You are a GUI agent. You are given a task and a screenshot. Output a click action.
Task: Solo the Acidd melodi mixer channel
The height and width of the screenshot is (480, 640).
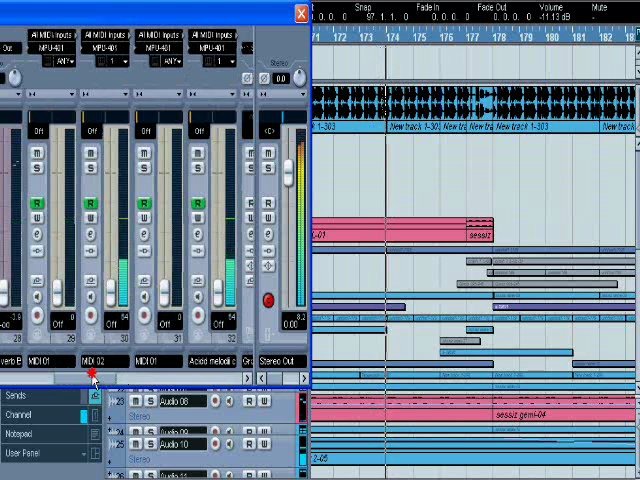(x=198, y=168)
